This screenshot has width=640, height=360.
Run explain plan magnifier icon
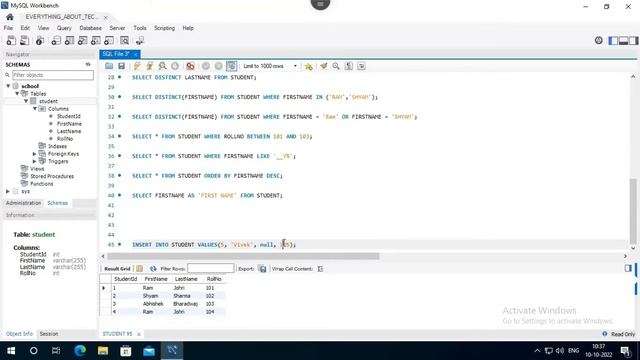(x=162, y=66)
